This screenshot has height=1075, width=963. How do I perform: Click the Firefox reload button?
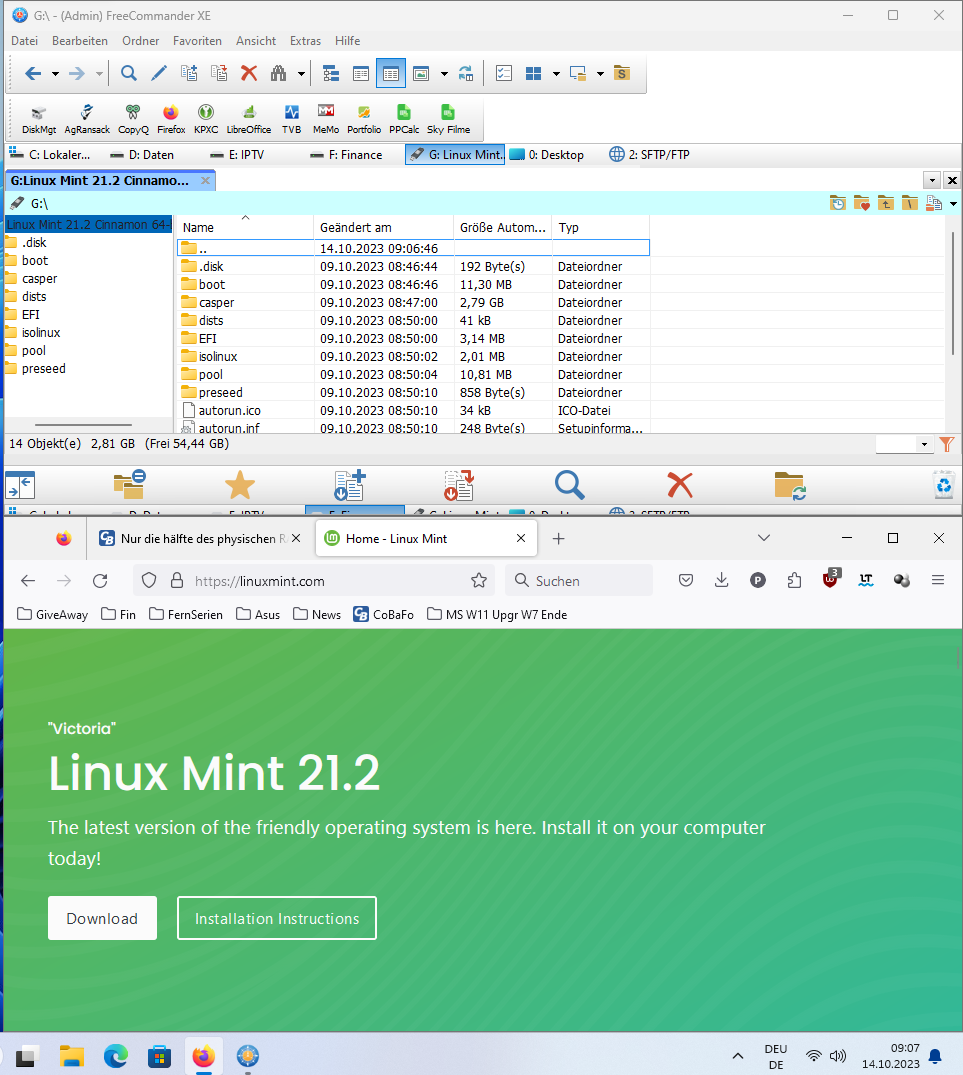100,581
